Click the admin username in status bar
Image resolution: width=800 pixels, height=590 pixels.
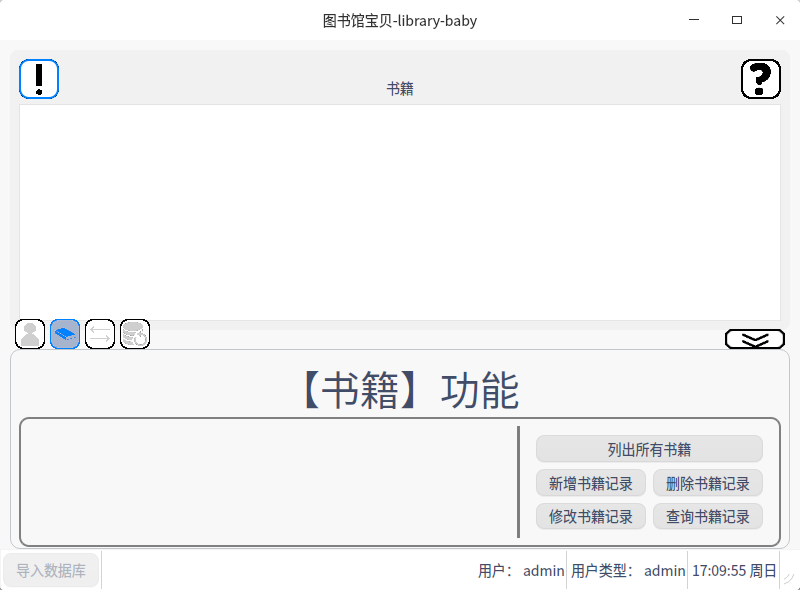click(543, 571)
